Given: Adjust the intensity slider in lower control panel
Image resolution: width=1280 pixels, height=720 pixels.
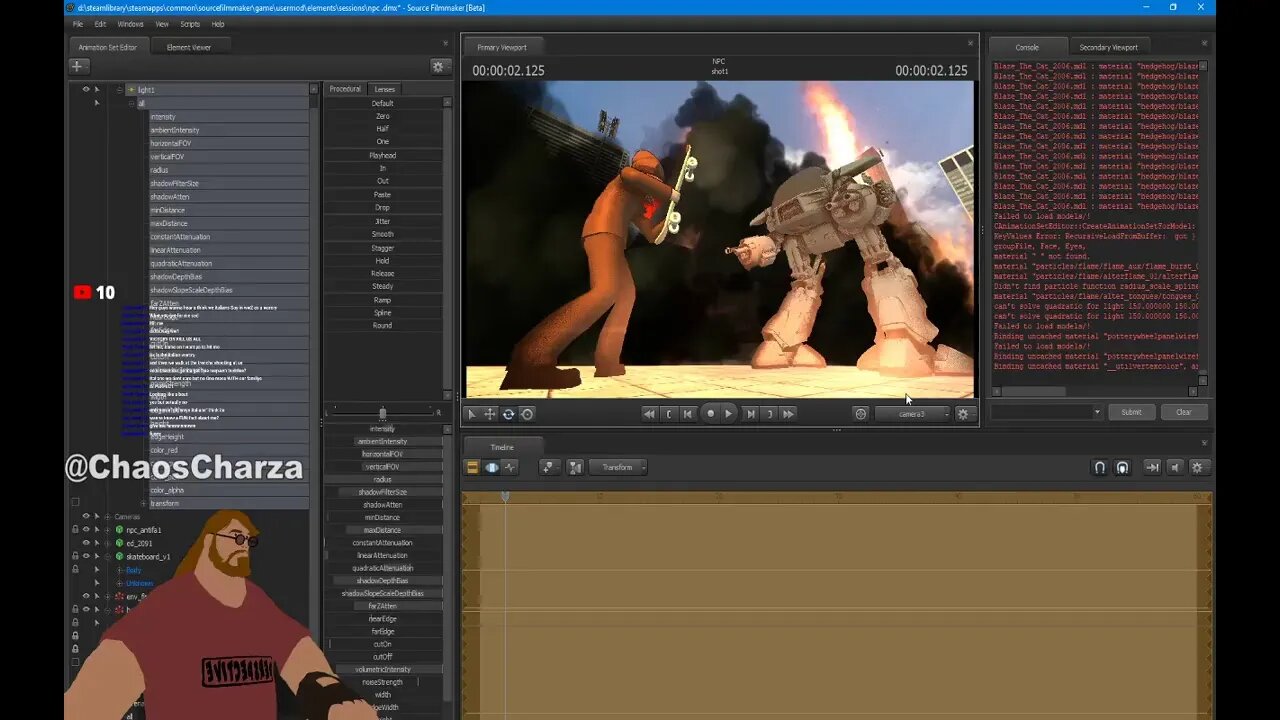Looking at the screenshot, I should point(382,429).
